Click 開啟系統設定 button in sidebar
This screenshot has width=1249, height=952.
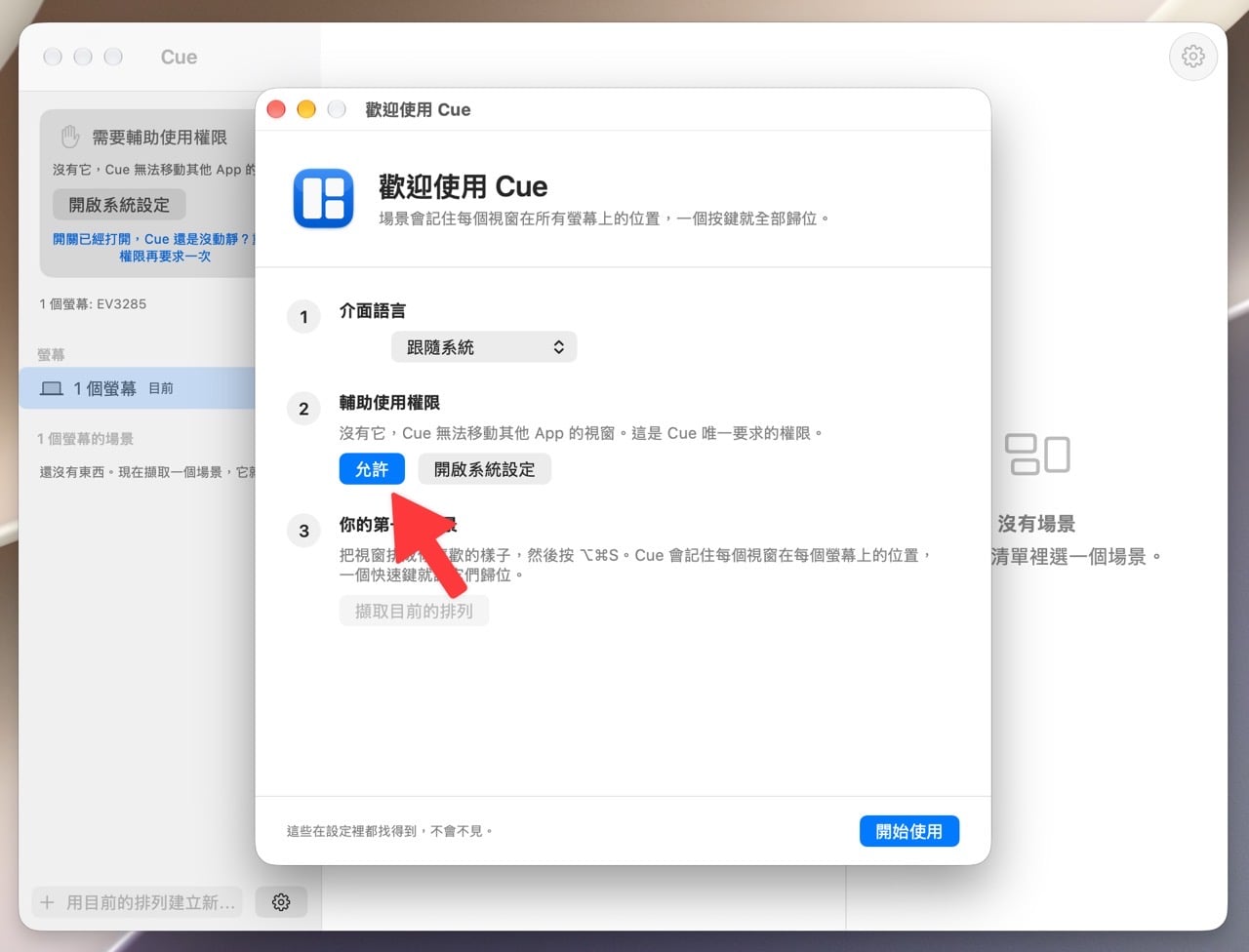(119, 205)
